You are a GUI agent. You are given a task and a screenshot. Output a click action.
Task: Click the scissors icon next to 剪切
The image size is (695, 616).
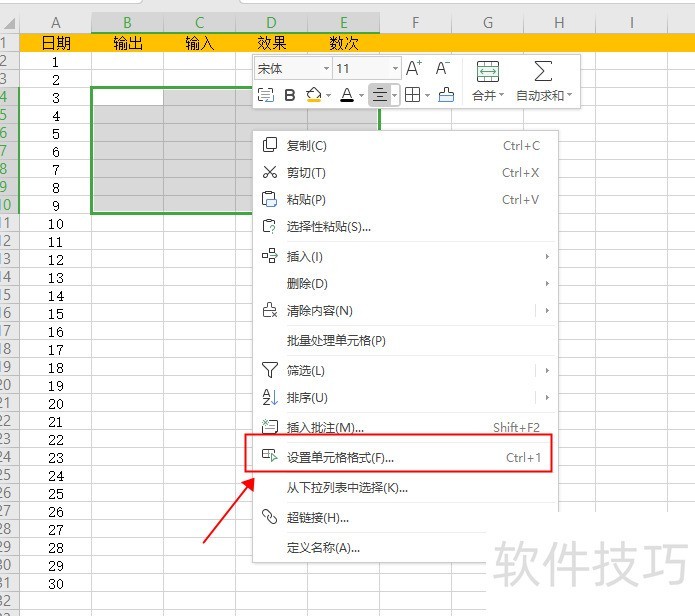coord(269,172)
